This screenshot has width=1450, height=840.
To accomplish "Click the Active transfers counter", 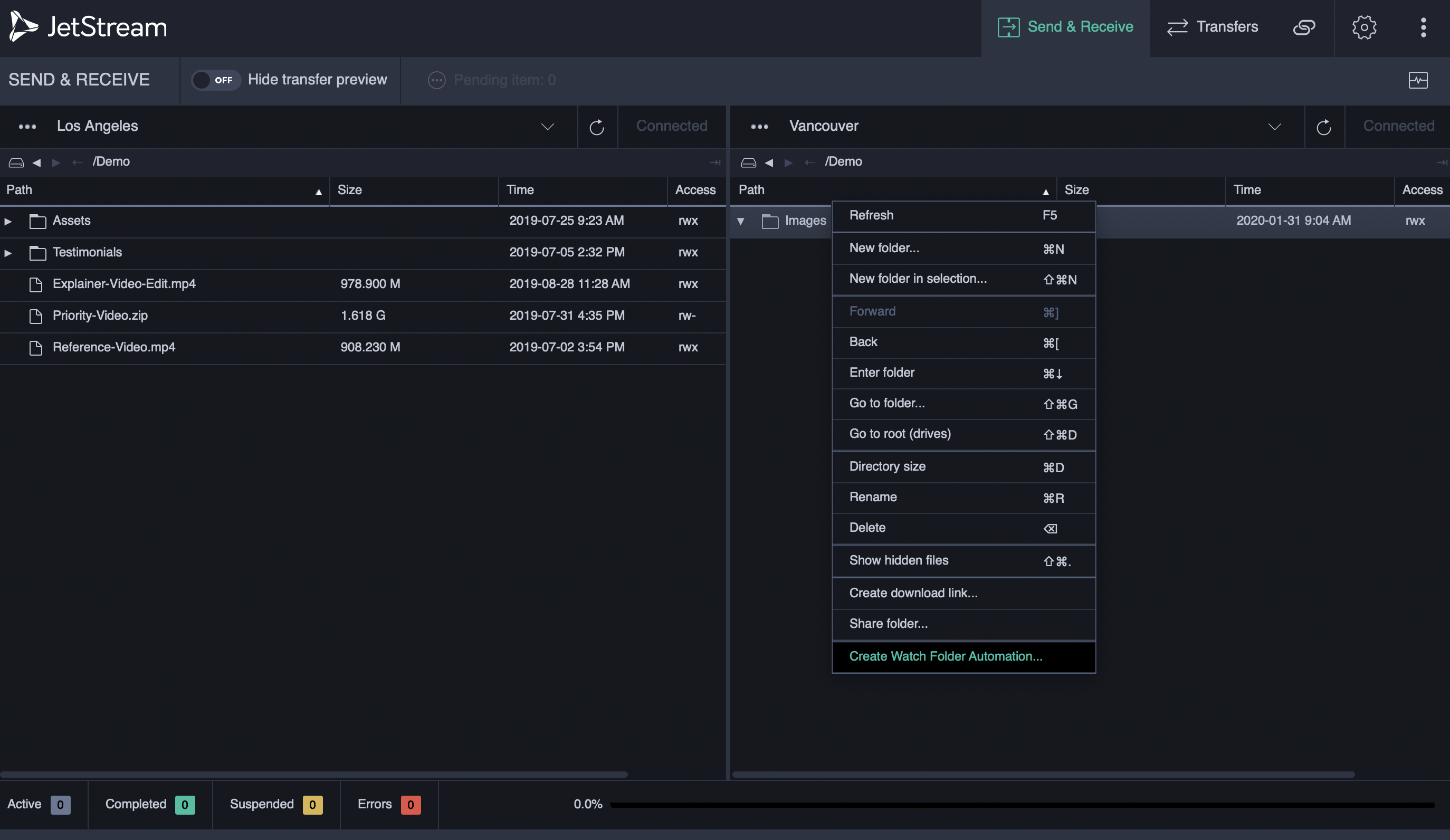I will pyautogui.click(x=60, y=805).
